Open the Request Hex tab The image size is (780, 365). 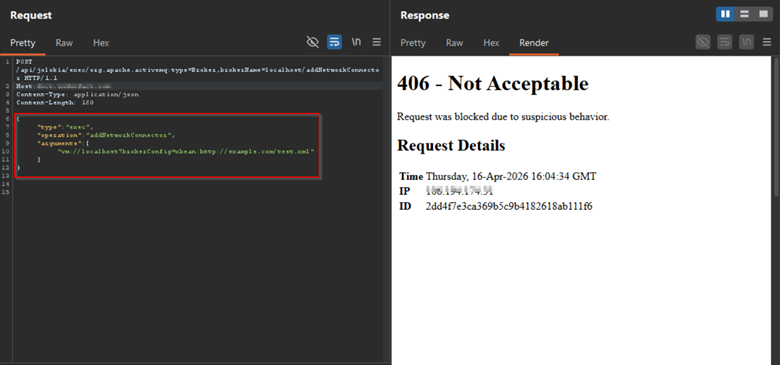[101, 43]
